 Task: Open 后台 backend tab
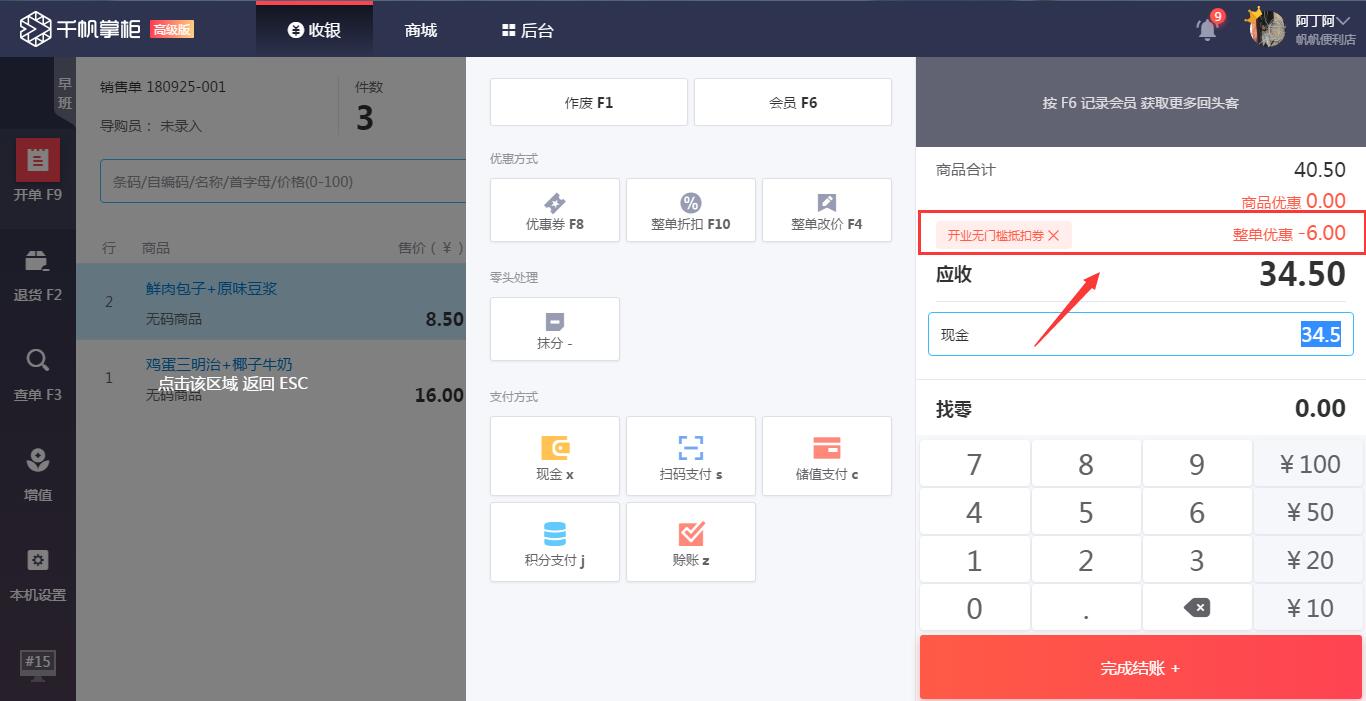pyautogui.click(x=527, y=30)
